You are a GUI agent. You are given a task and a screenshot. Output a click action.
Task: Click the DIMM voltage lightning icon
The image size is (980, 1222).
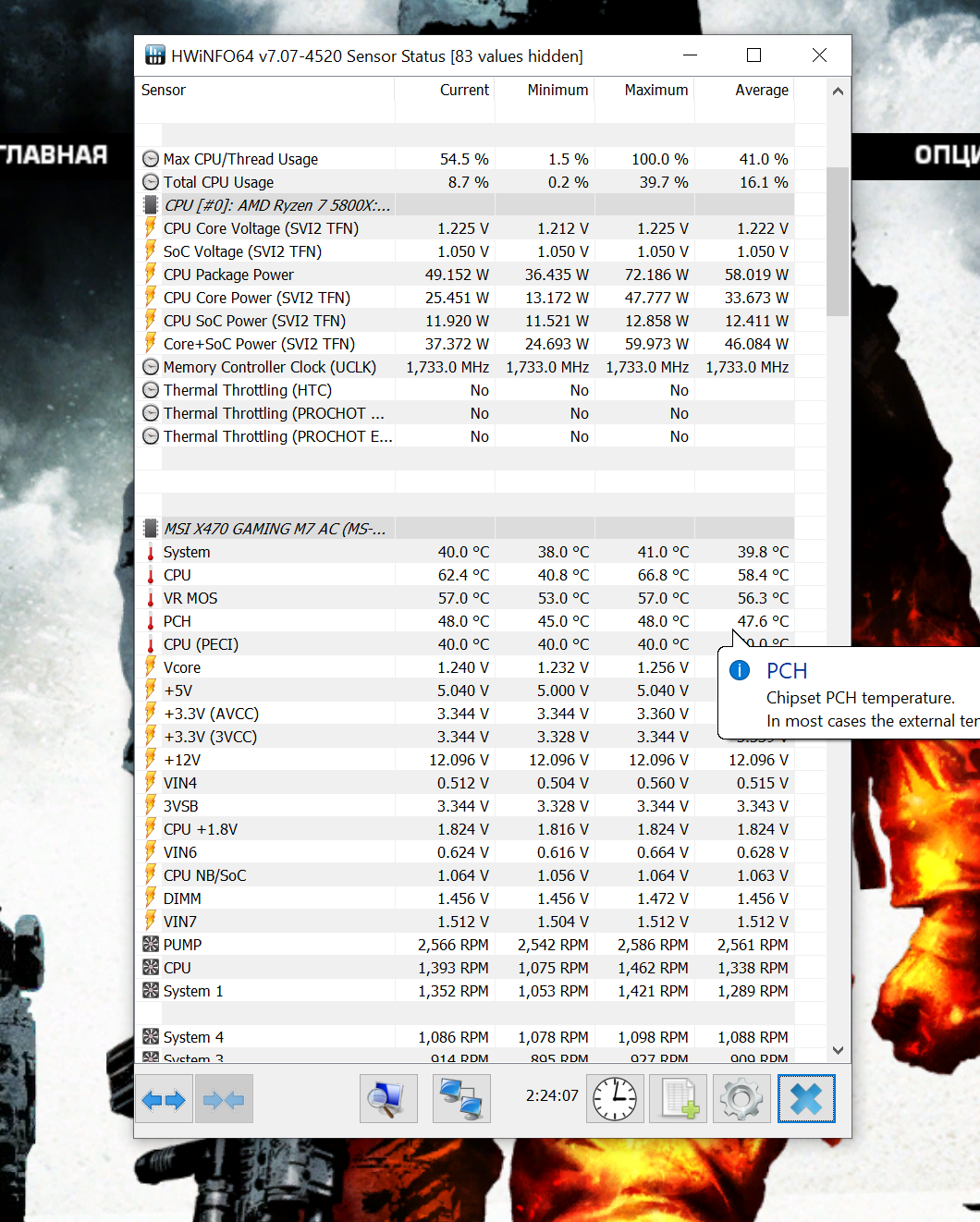pyautogui.click(x=151, y=898)
